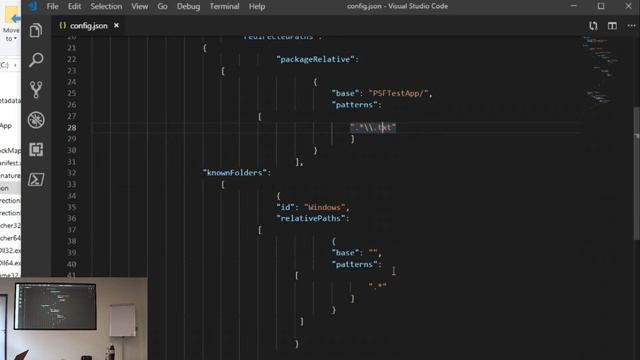The width and height of the screenshot is (640, 360).
Task: Click the "Windows" id value
Action: [x=324, y=207]
